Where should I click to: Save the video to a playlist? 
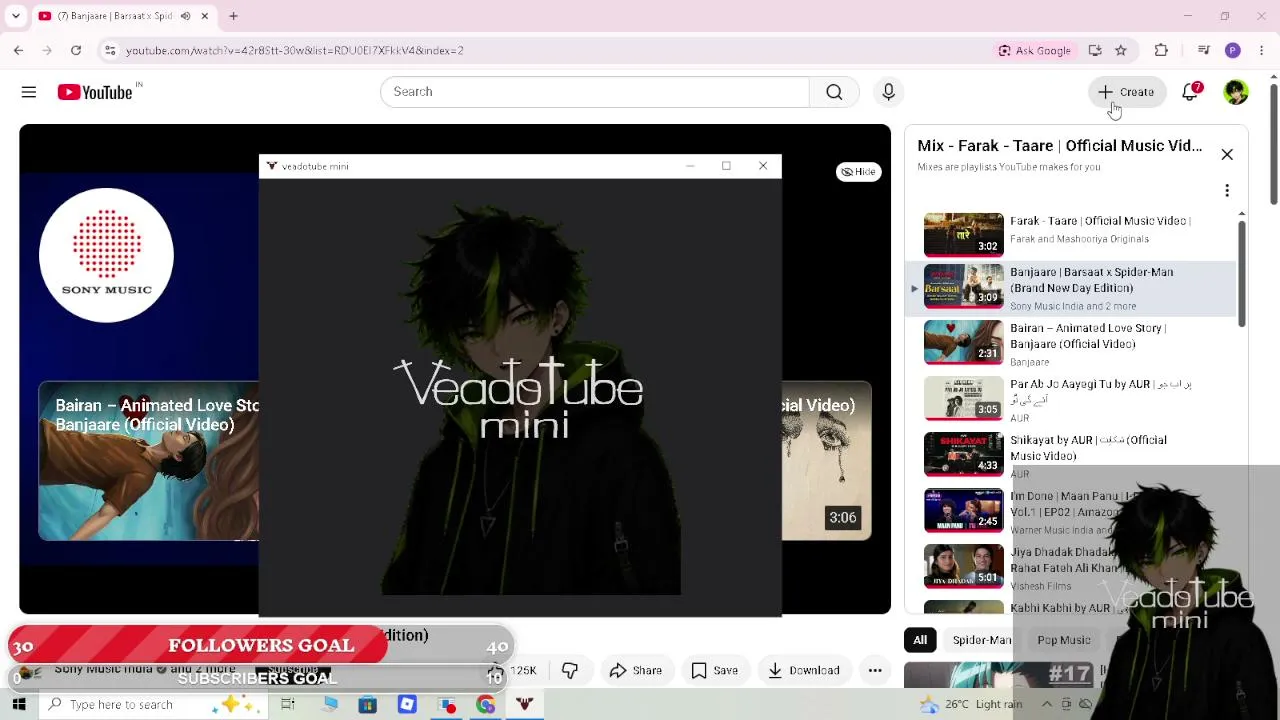[x=714, y=670]
